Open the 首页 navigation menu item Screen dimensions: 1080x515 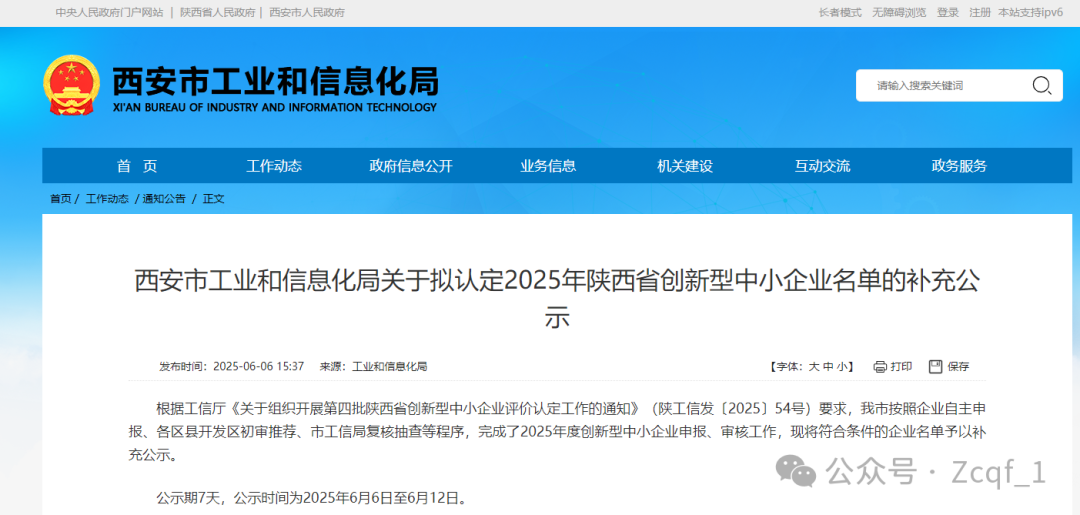click(137, 166)
